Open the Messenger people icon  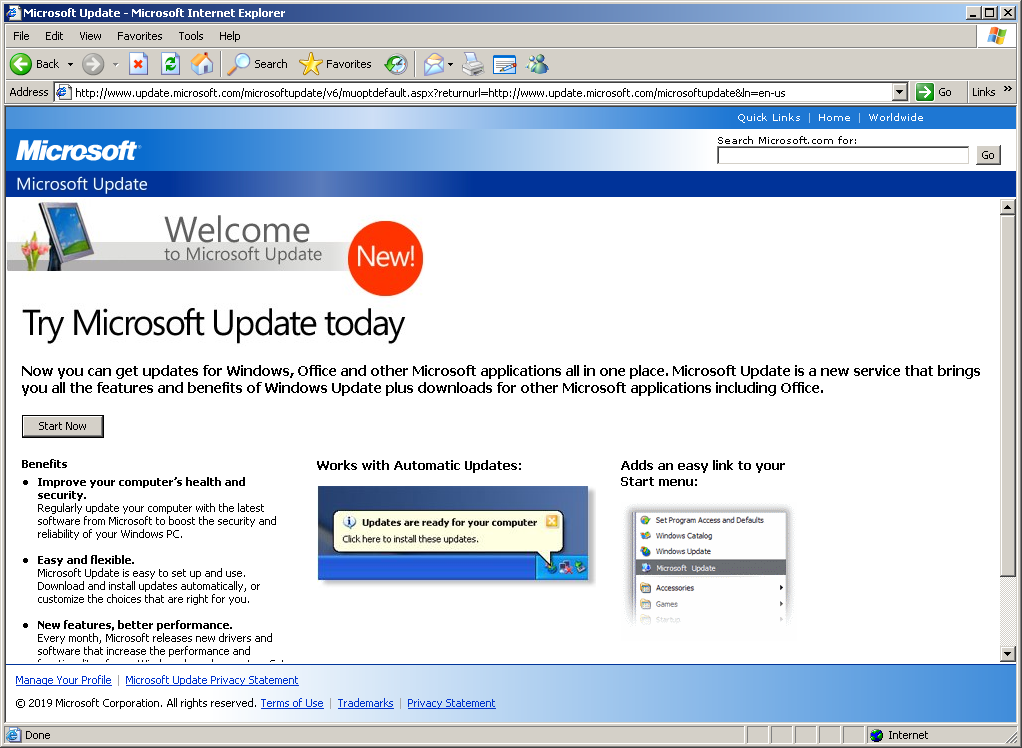tap(538, 64)
